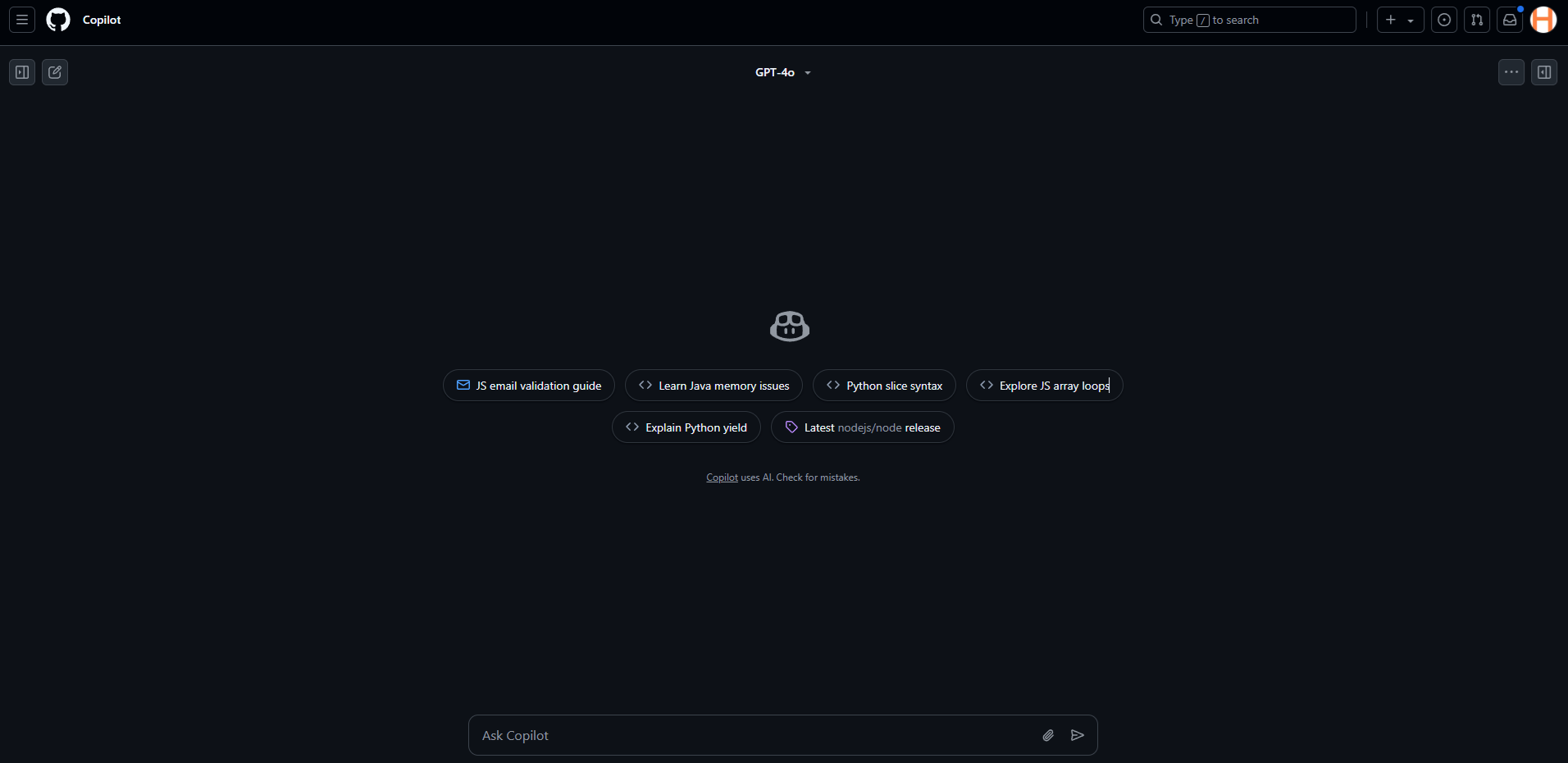1568x763 pixels.
Task: Click the plus create-new button
Action: tap(1391, 20)
